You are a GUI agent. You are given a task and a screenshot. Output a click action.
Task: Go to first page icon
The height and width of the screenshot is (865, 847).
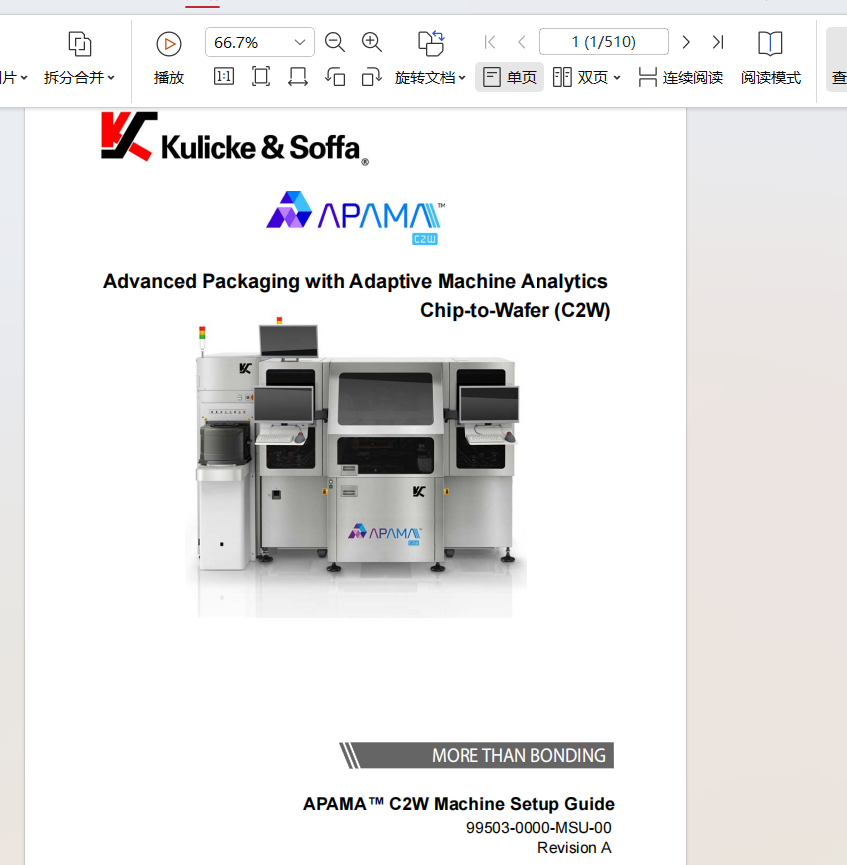489,42
